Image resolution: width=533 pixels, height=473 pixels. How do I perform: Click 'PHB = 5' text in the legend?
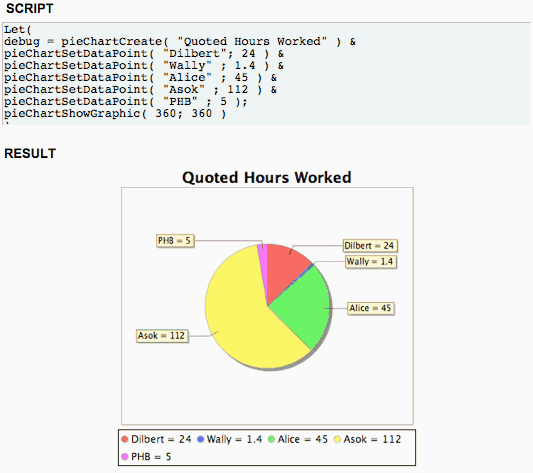151,457
